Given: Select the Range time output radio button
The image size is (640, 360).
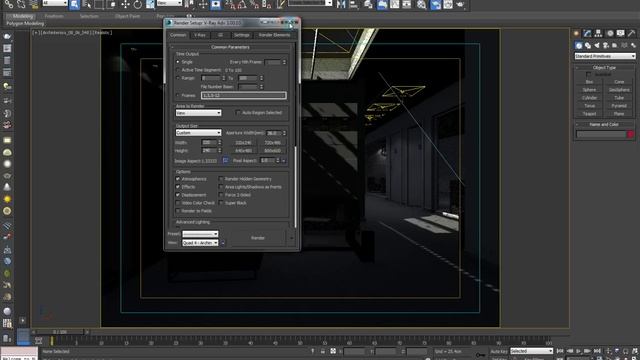Looking at the screenshot, I should [178, 78].
